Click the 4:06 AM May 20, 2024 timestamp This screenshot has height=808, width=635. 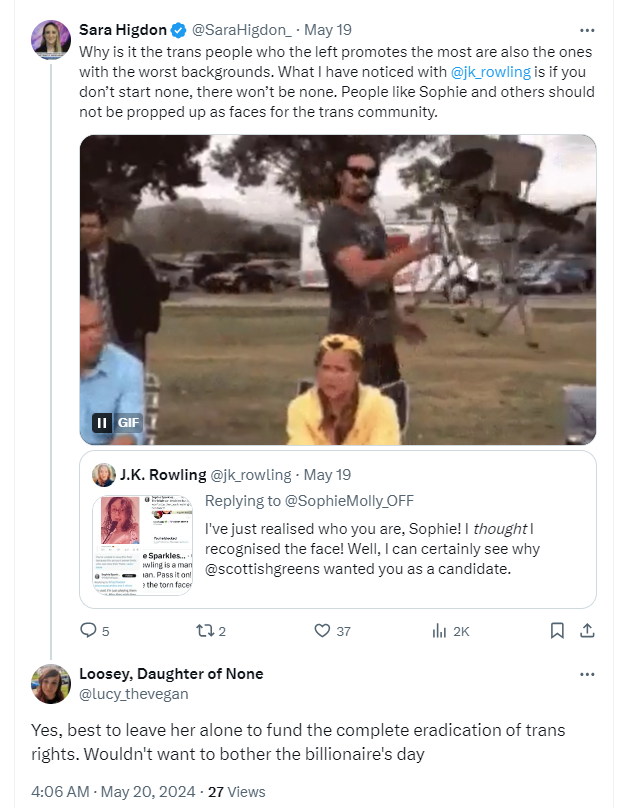[113, 792]
